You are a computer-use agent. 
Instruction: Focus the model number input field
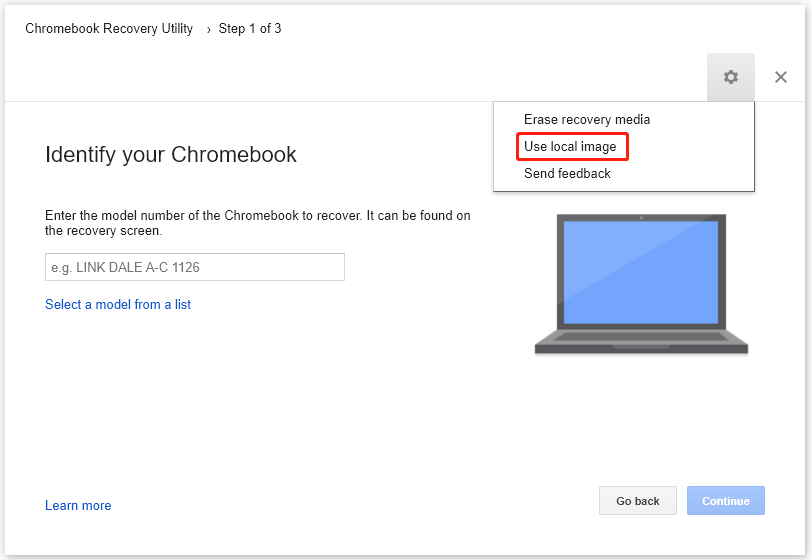point(195,267)
